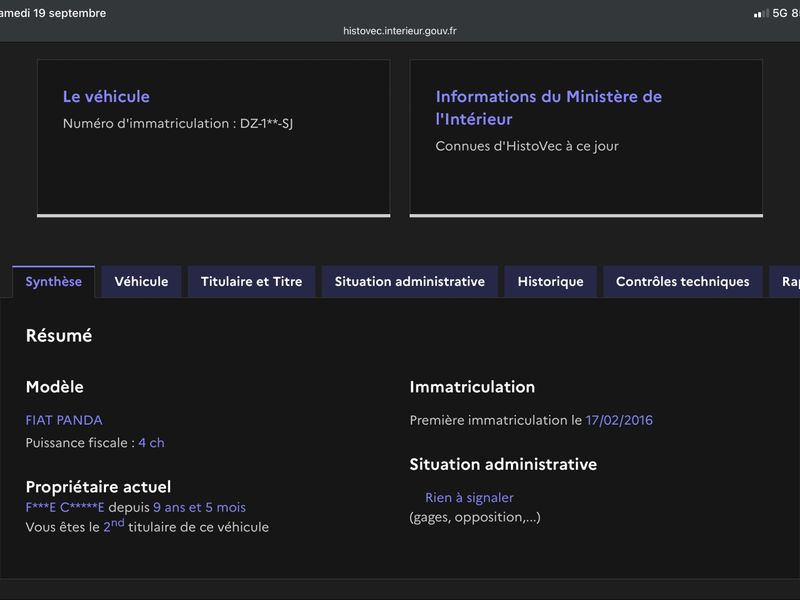Click the Résumé section heading

[59, 336]
